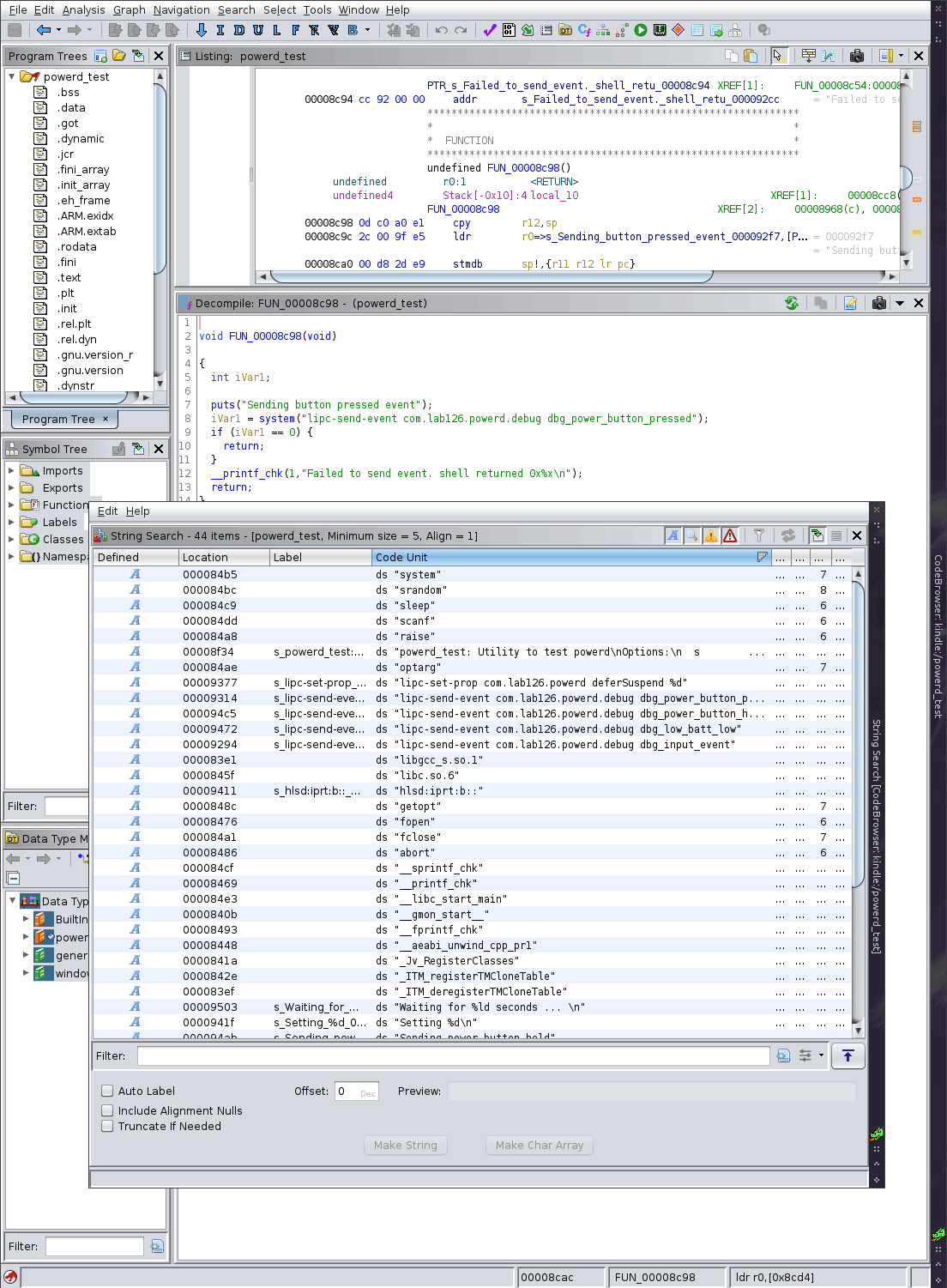Image resolution: width=947 pixels, height=1288 pixels.
Task: Click the green Run script play icon
Action: pyautogui.click(x=641, y=30)
